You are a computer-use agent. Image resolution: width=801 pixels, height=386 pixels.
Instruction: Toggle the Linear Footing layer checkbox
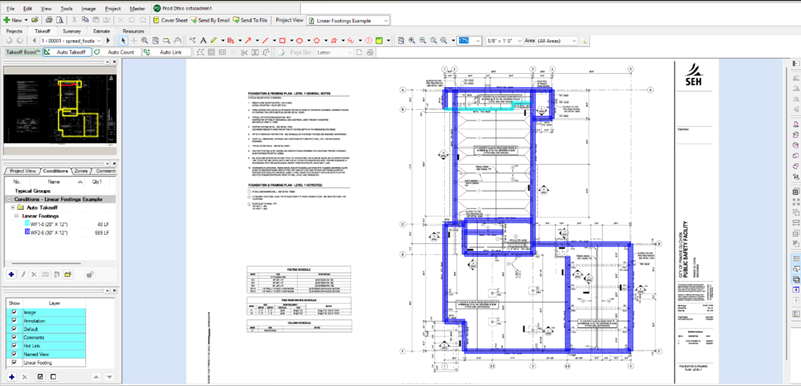14,363
